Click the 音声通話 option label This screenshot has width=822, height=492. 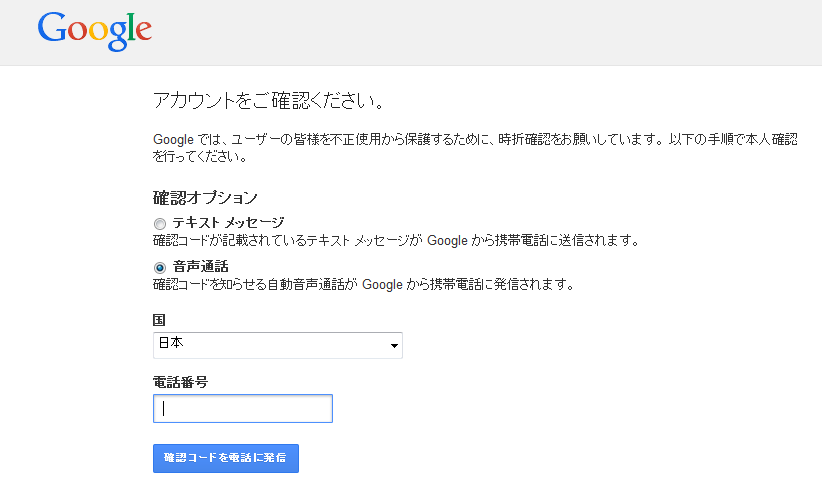tap(201, 267)
